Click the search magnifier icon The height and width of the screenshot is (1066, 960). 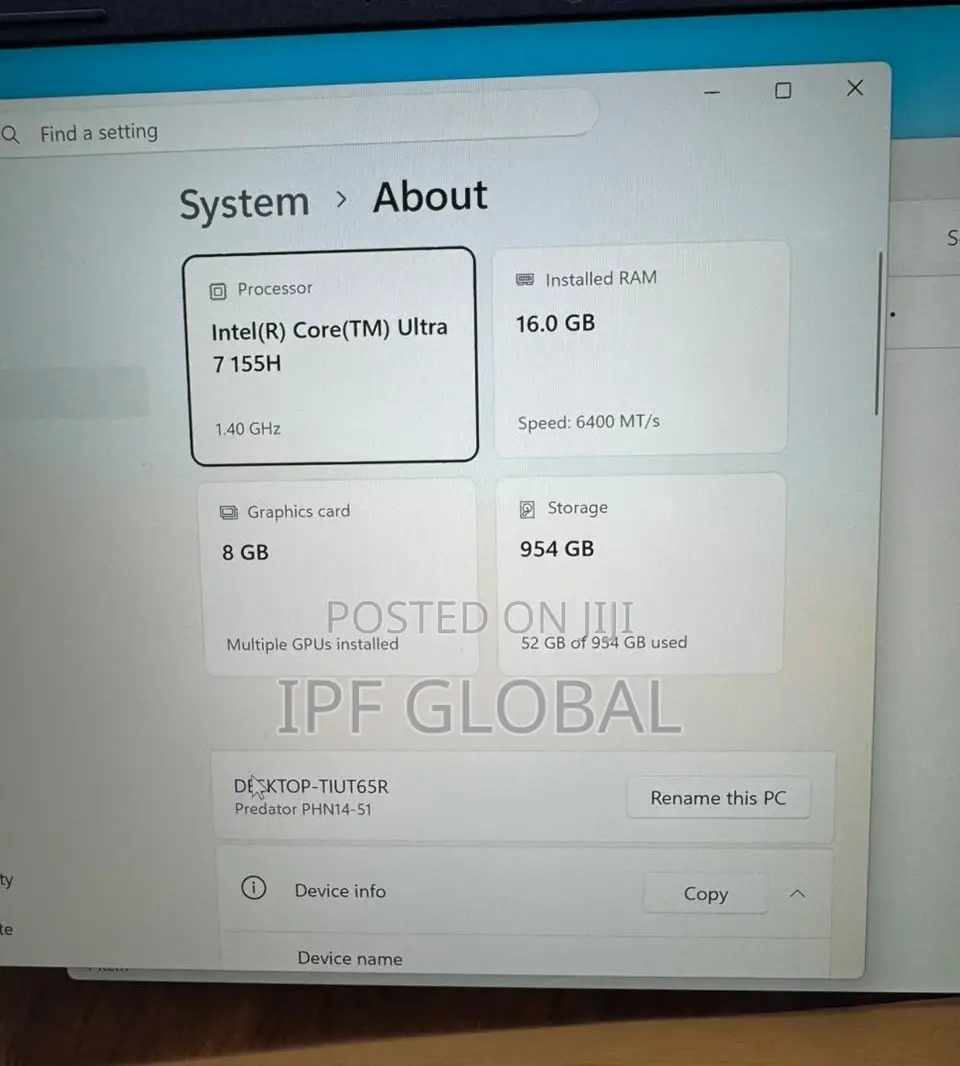point(10,135)
